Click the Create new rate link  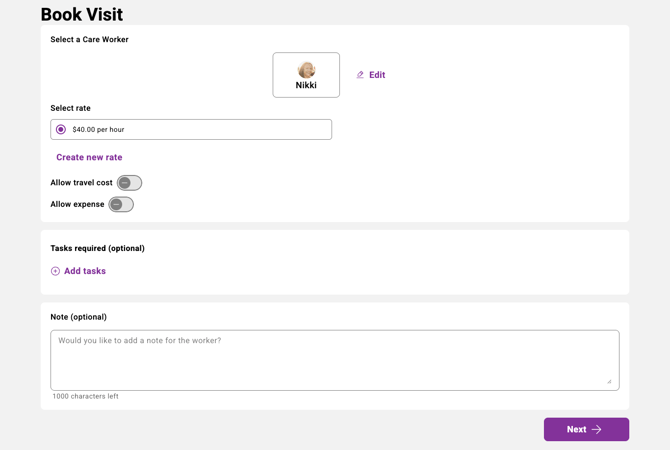click(89, 157)
